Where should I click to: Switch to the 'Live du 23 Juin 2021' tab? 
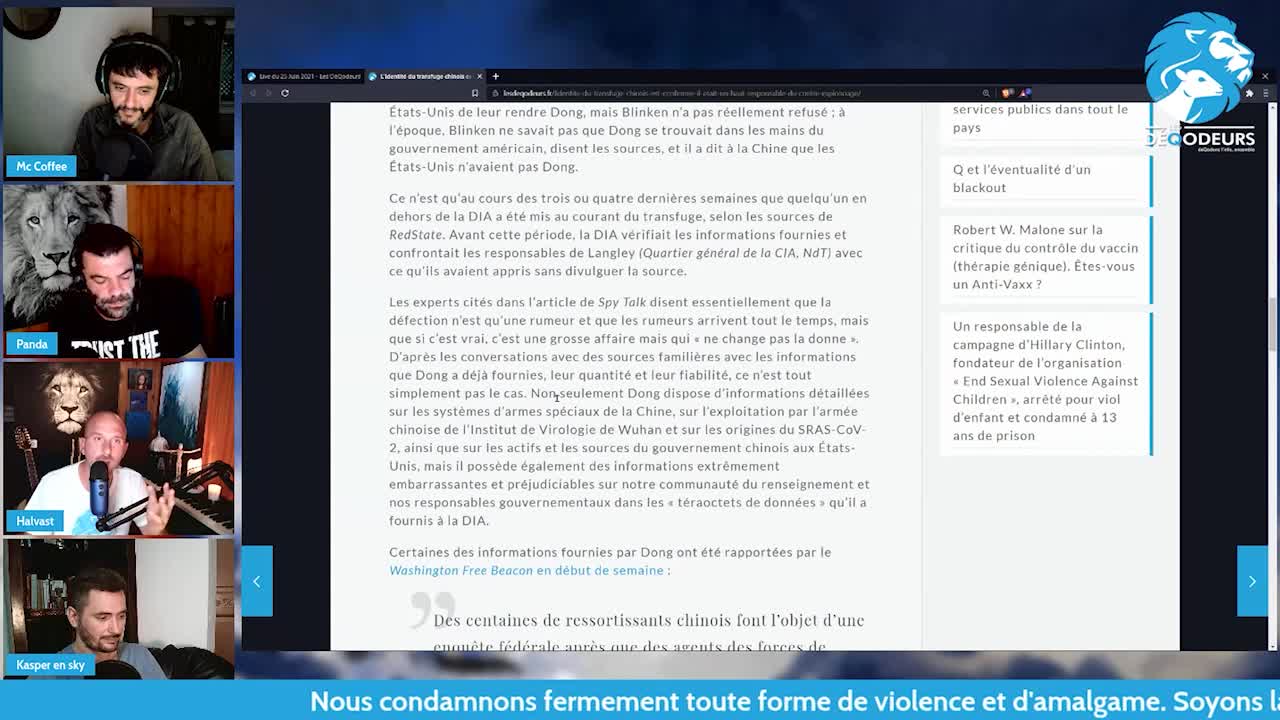click(302, 76)
